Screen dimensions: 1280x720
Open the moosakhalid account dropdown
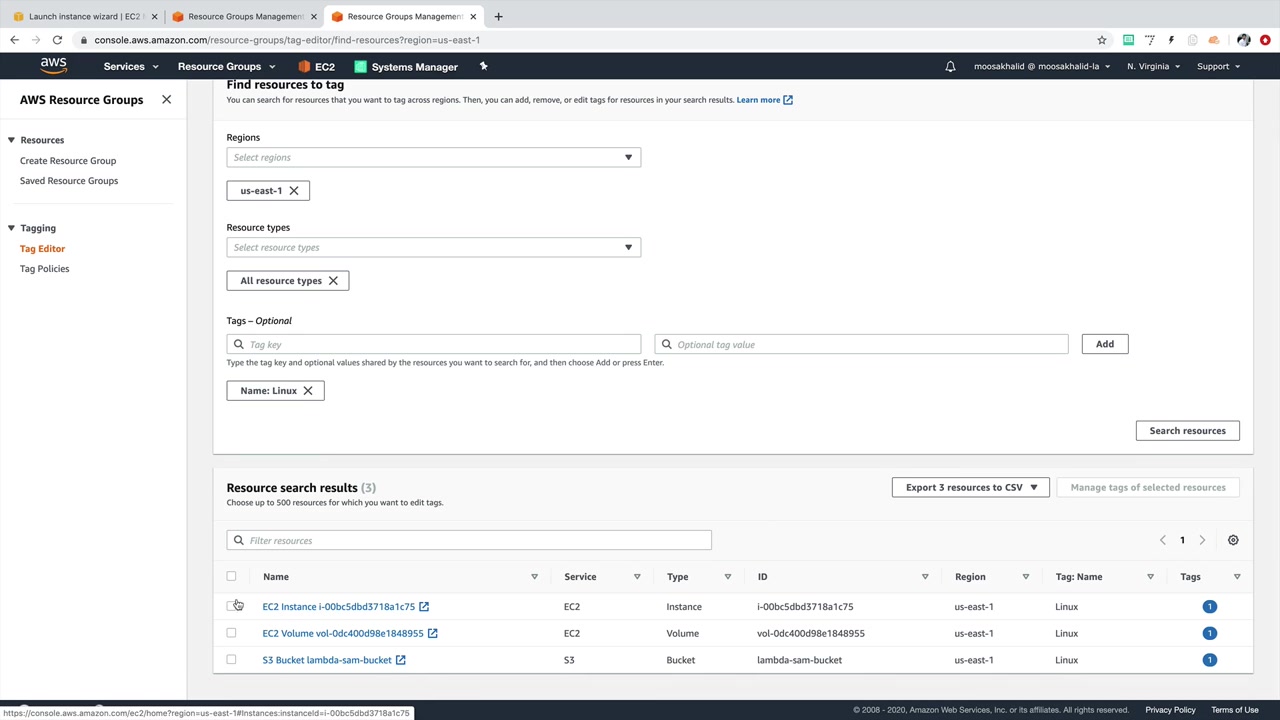pyautogui.click(x=1042, y=67)
